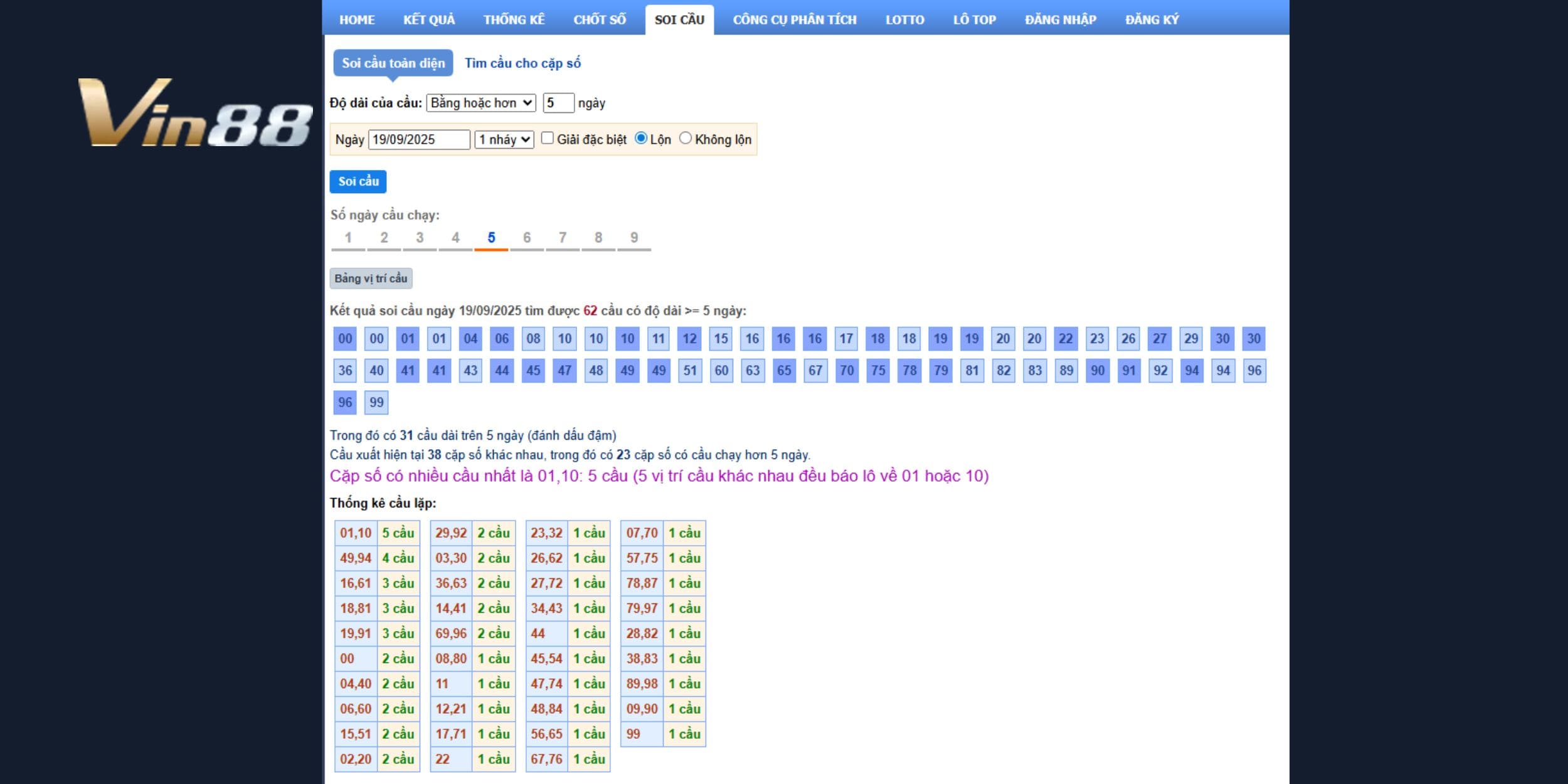Screen dimensions: 1568x784
Task: Select CHỐT SỐ menu item
Action: click(x=600, y=19)
